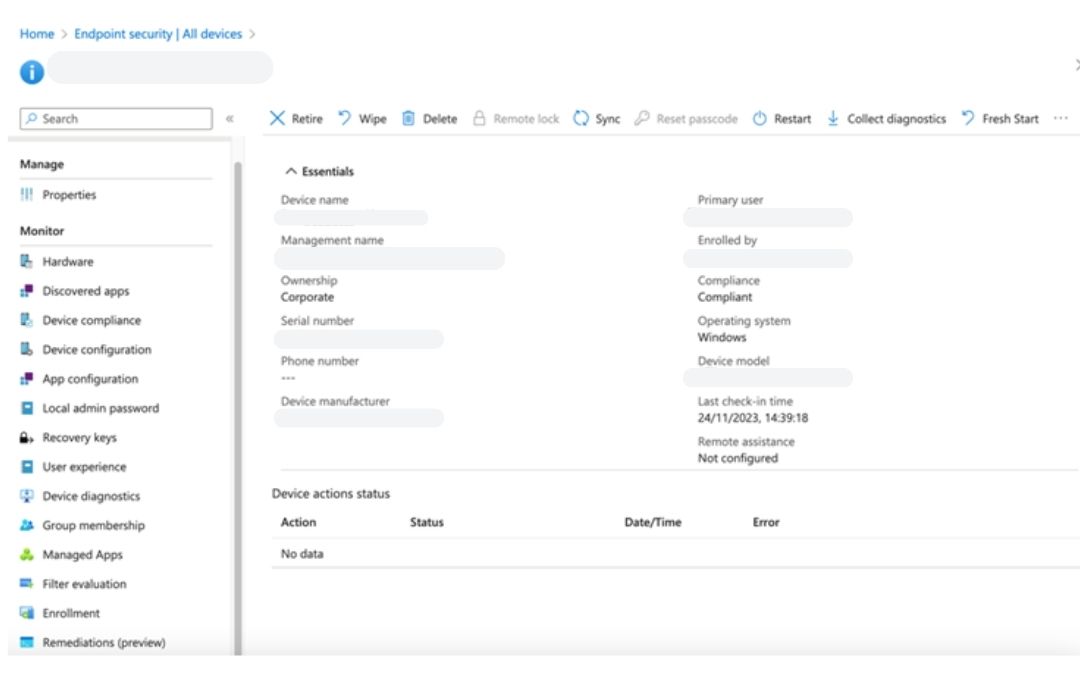
Task: Click the Wipe action icon
Action: click(x=344, y=118)
